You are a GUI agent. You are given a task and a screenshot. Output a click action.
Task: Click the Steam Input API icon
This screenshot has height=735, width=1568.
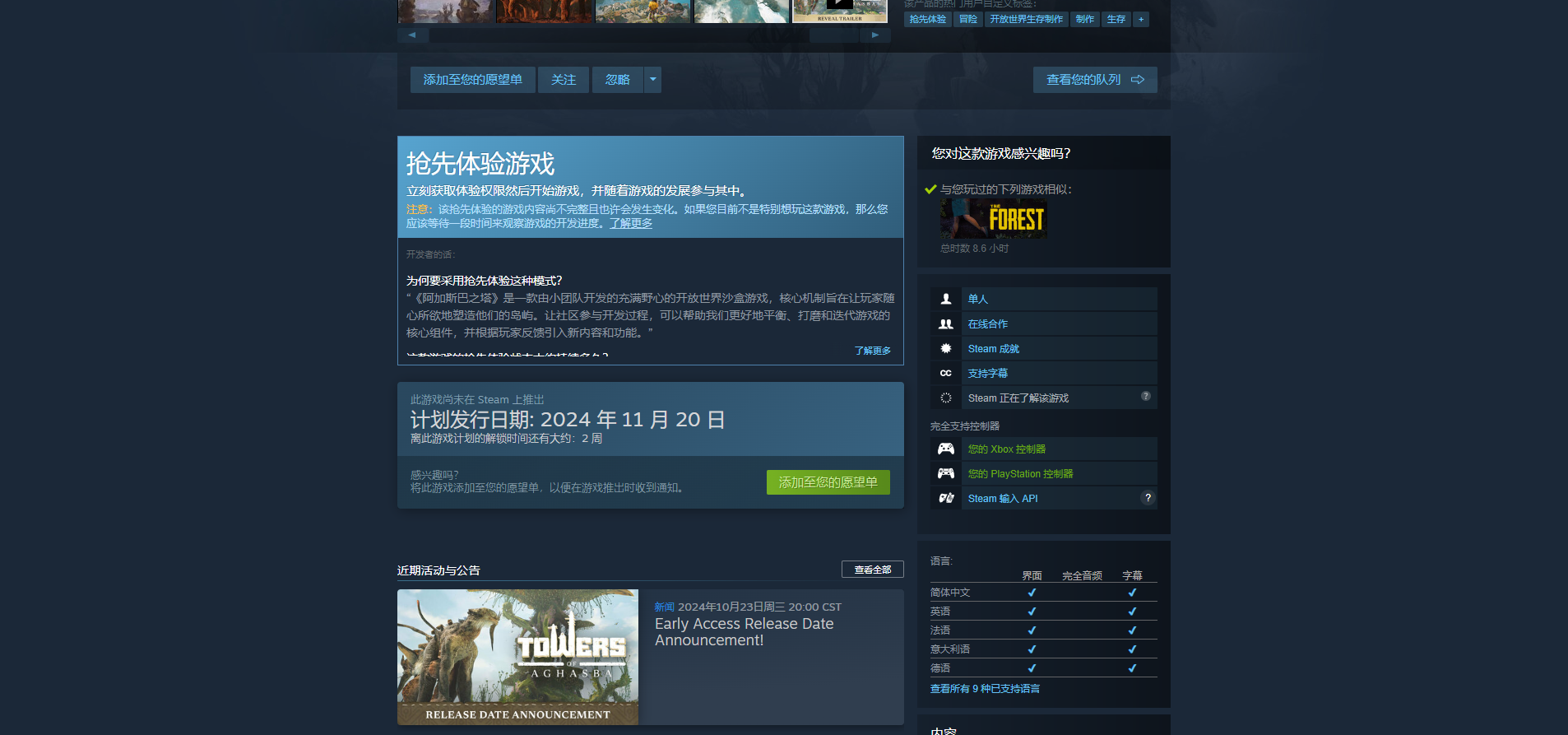946,498
